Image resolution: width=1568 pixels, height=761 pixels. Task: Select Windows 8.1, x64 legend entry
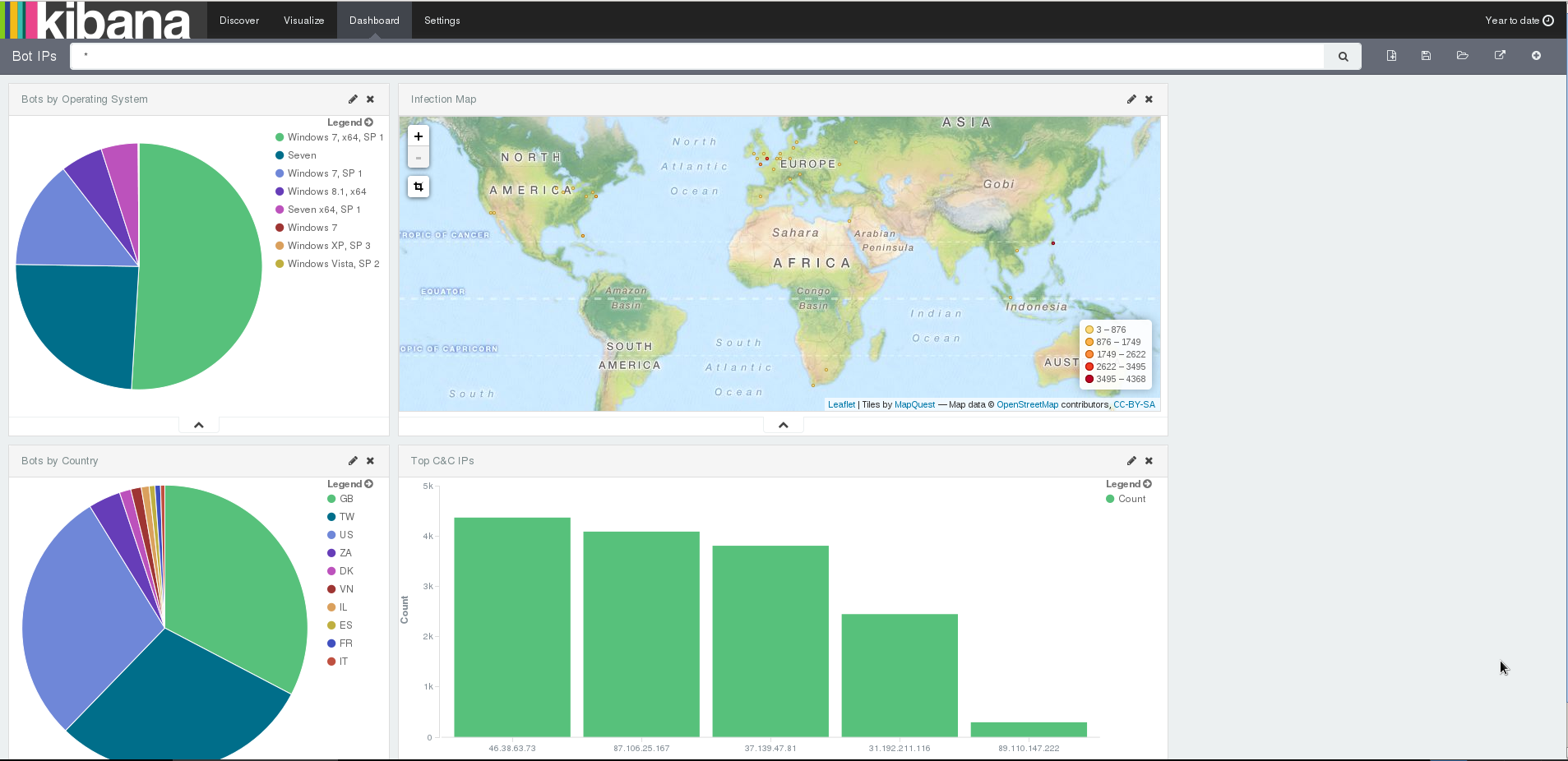[x=321, y=191]
